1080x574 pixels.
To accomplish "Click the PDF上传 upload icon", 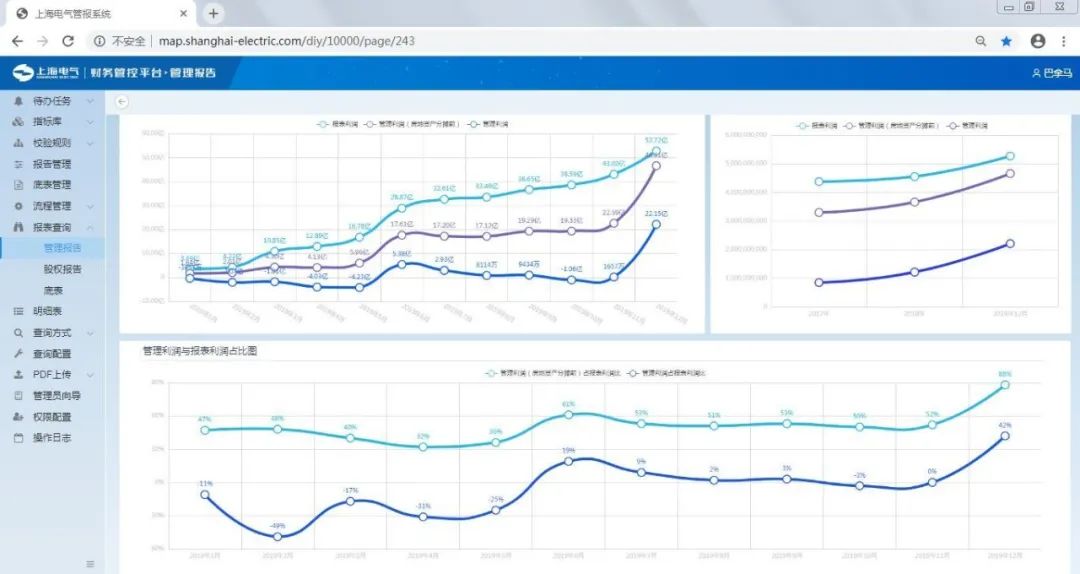I will [x=19, y=375].
